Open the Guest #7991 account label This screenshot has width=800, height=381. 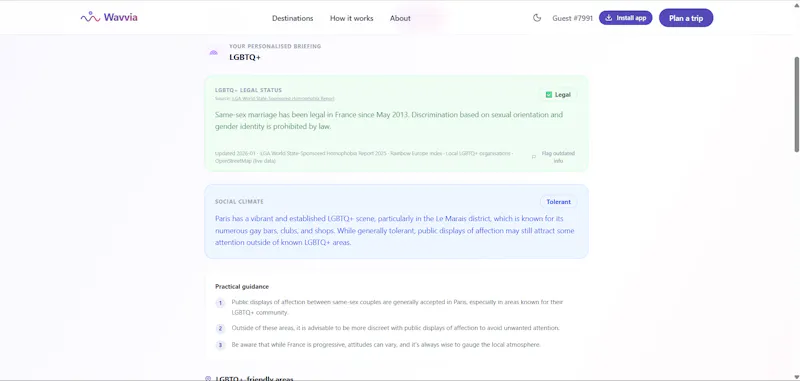572,18
